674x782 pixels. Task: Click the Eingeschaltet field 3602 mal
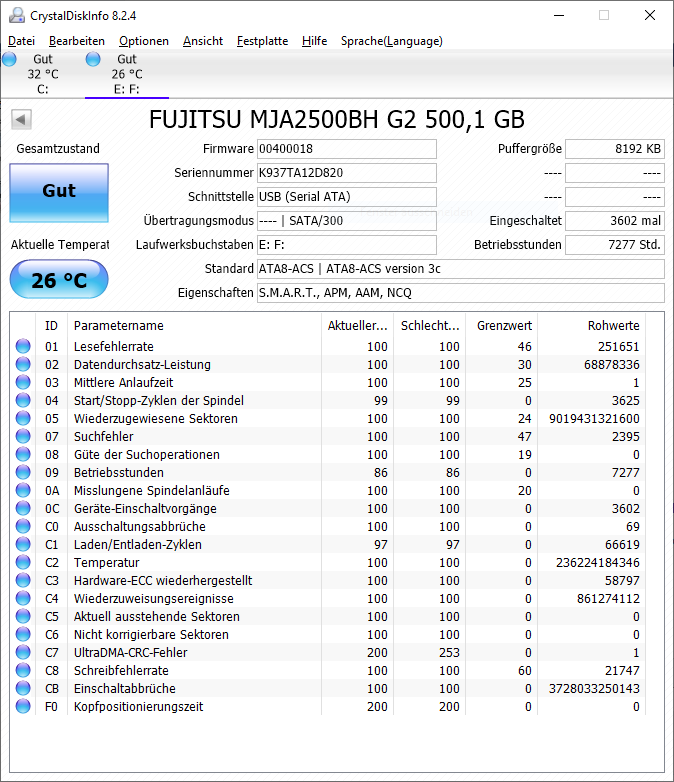tap(615, 220)
